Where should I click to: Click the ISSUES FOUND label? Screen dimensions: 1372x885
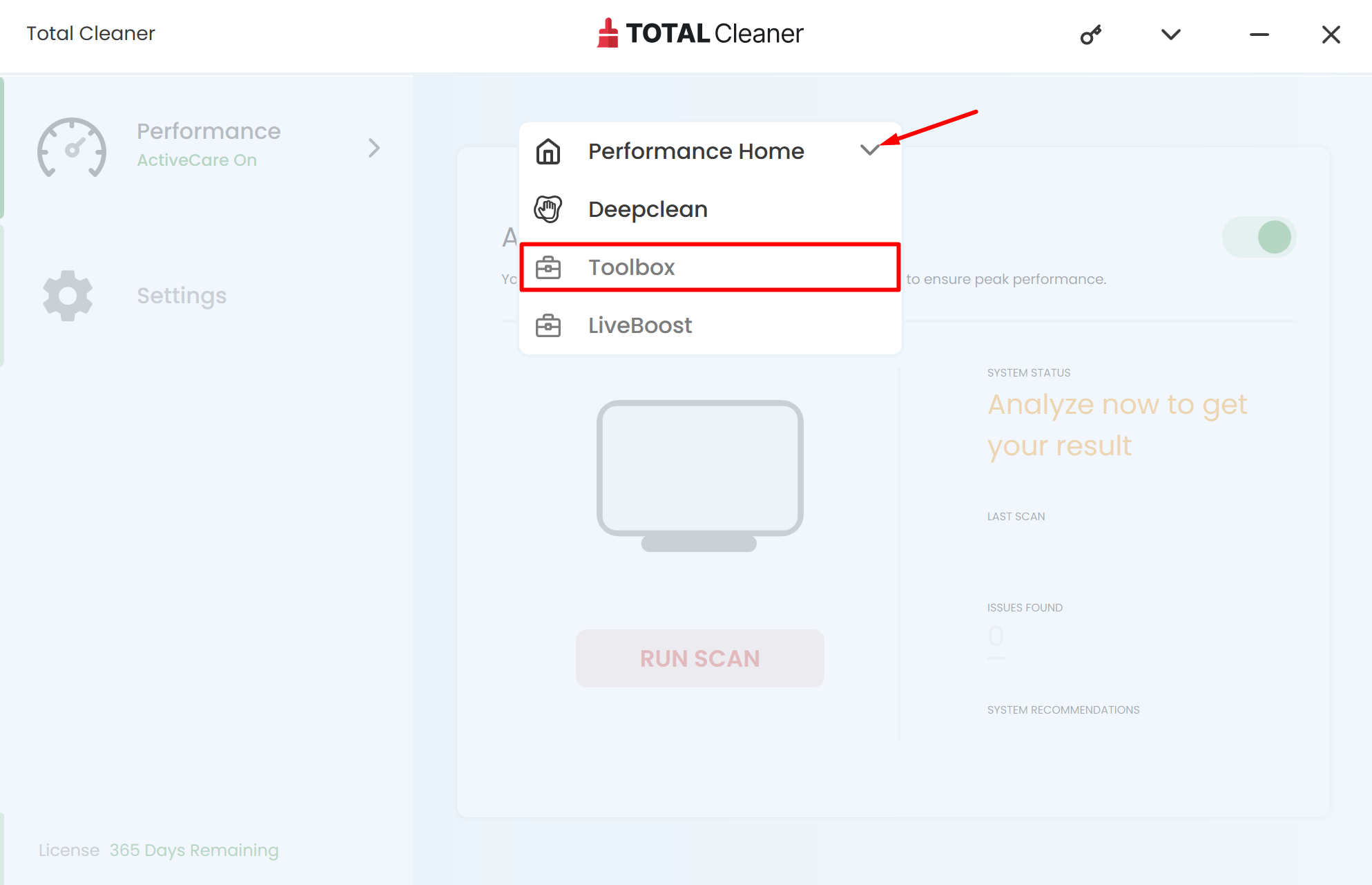click(x=1025, y=608)
